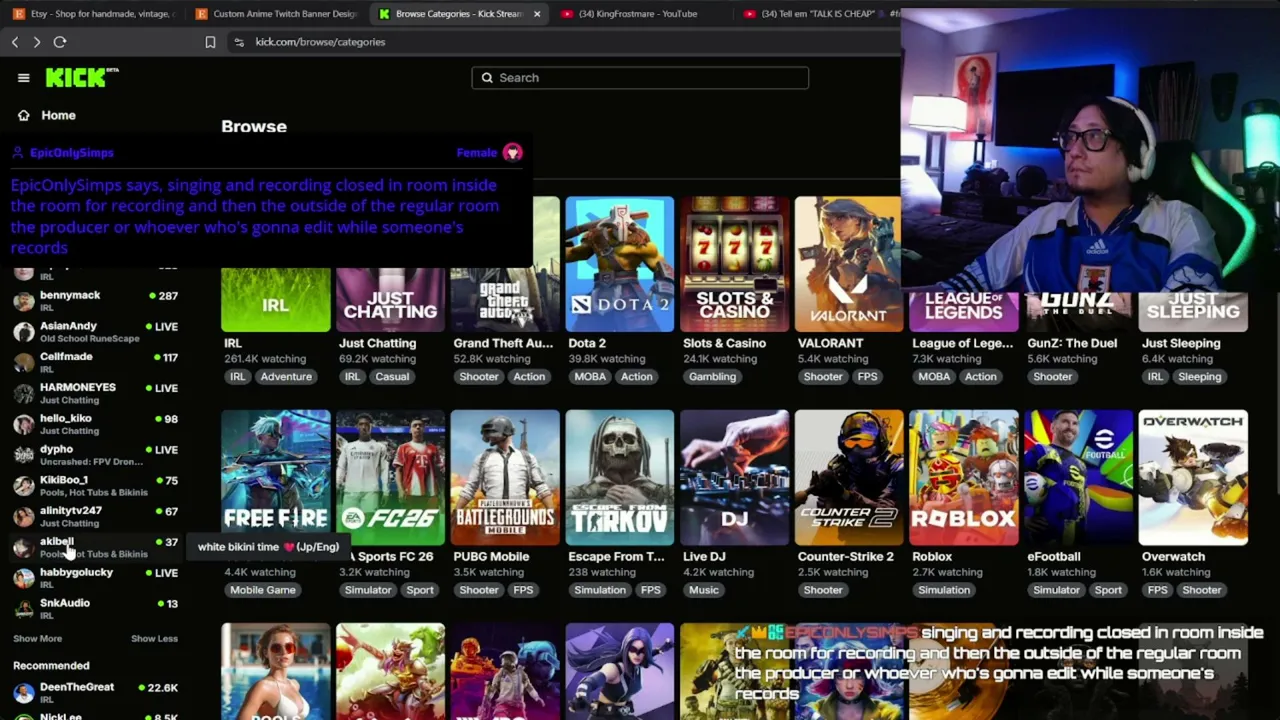Click the eFootball category title
1280x720 pixels.
pos(1054,556)
